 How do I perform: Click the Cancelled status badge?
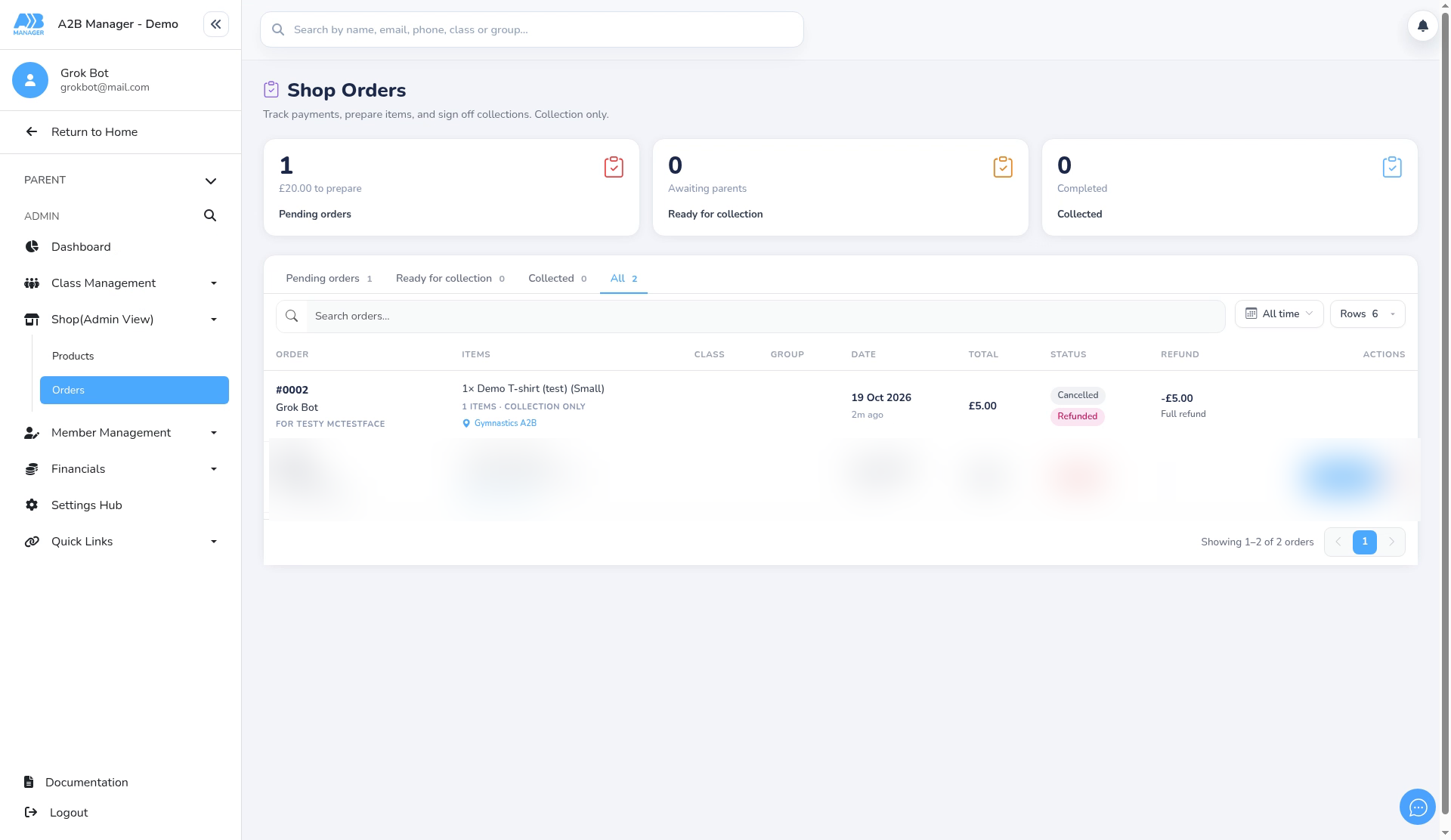coord(1078,395)
